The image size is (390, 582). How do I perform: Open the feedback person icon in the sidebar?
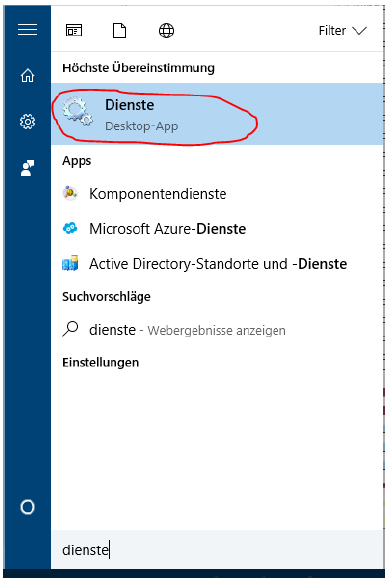(x=27, y=168)
